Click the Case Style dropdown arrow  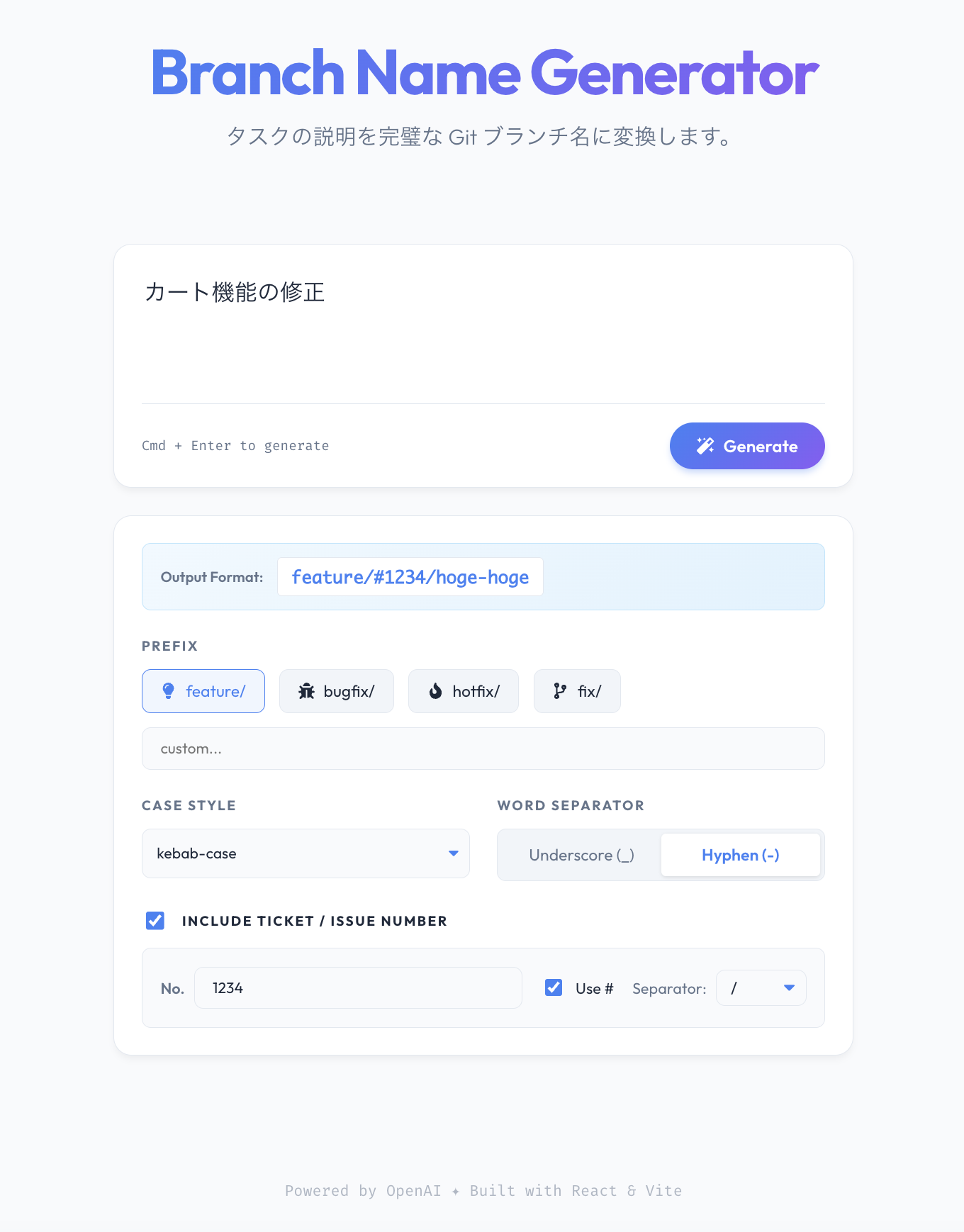point(454,853)
